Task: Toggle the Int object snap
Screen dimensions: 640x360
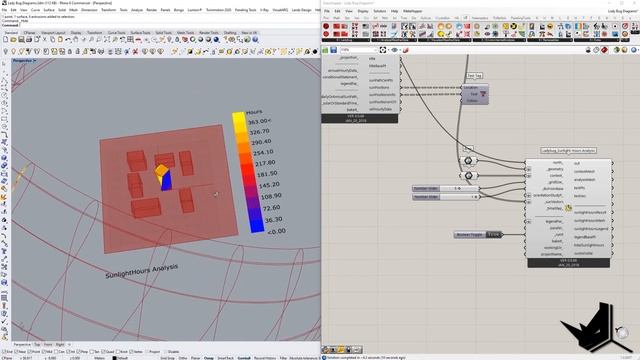Action: pyautogui.click(x=71, y=351)
